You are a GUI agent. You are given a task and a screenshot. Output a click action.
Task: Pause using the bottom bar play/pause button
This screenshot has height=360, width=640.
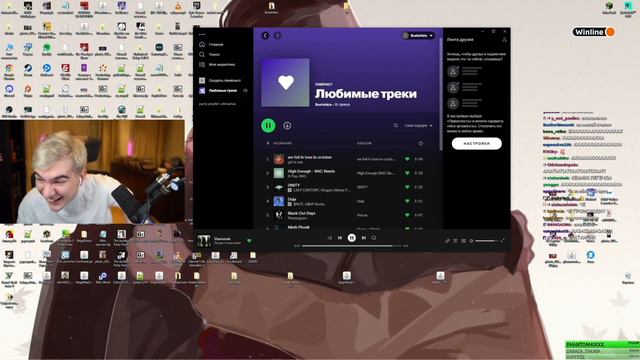(351, 238)
